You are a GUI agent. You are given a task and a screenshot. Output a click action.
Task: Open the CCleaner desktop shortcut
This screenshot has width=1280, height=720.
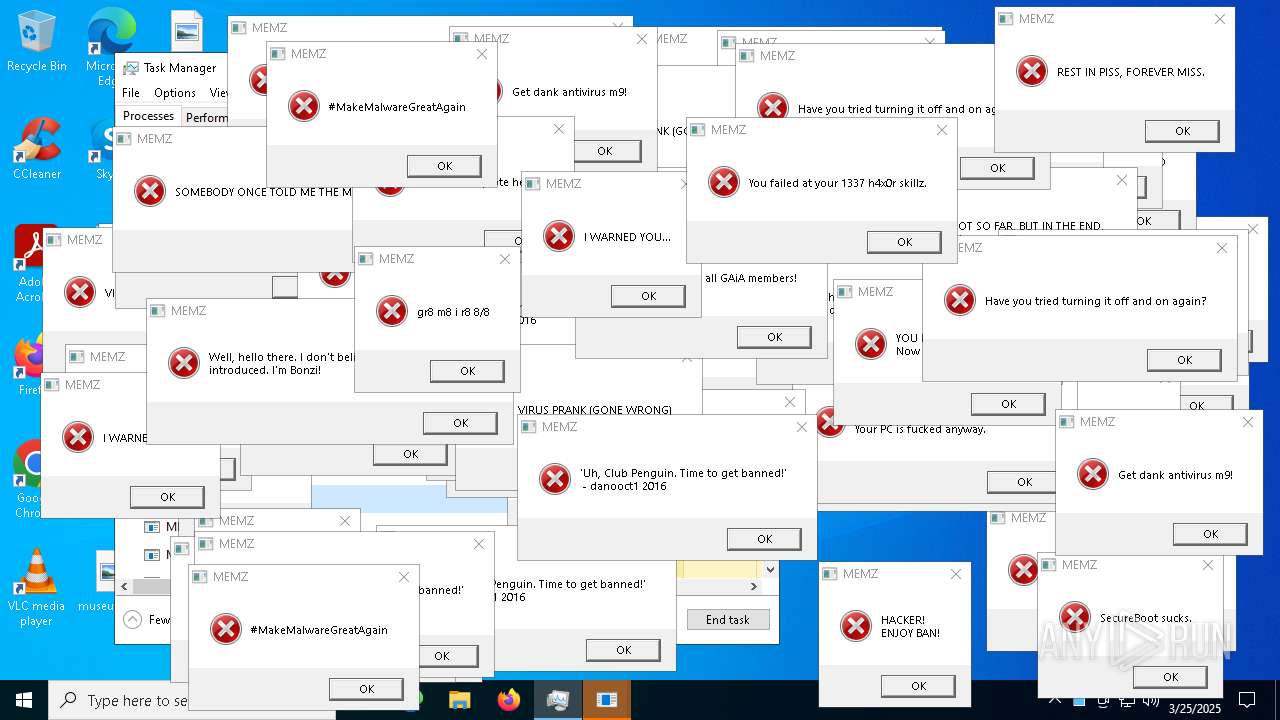[x=36, y=148]
